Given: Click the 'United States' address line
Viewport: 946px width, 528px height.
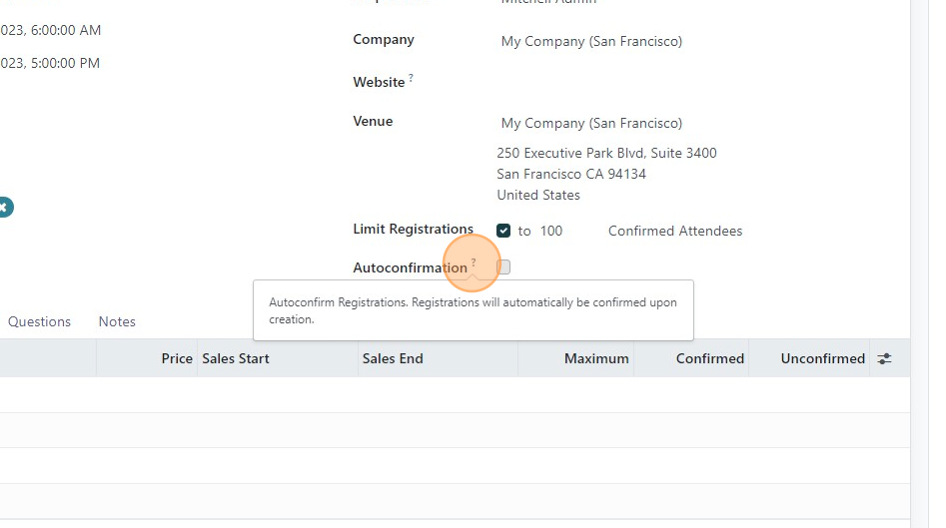Looking at the screenshot, I should 538,196.
